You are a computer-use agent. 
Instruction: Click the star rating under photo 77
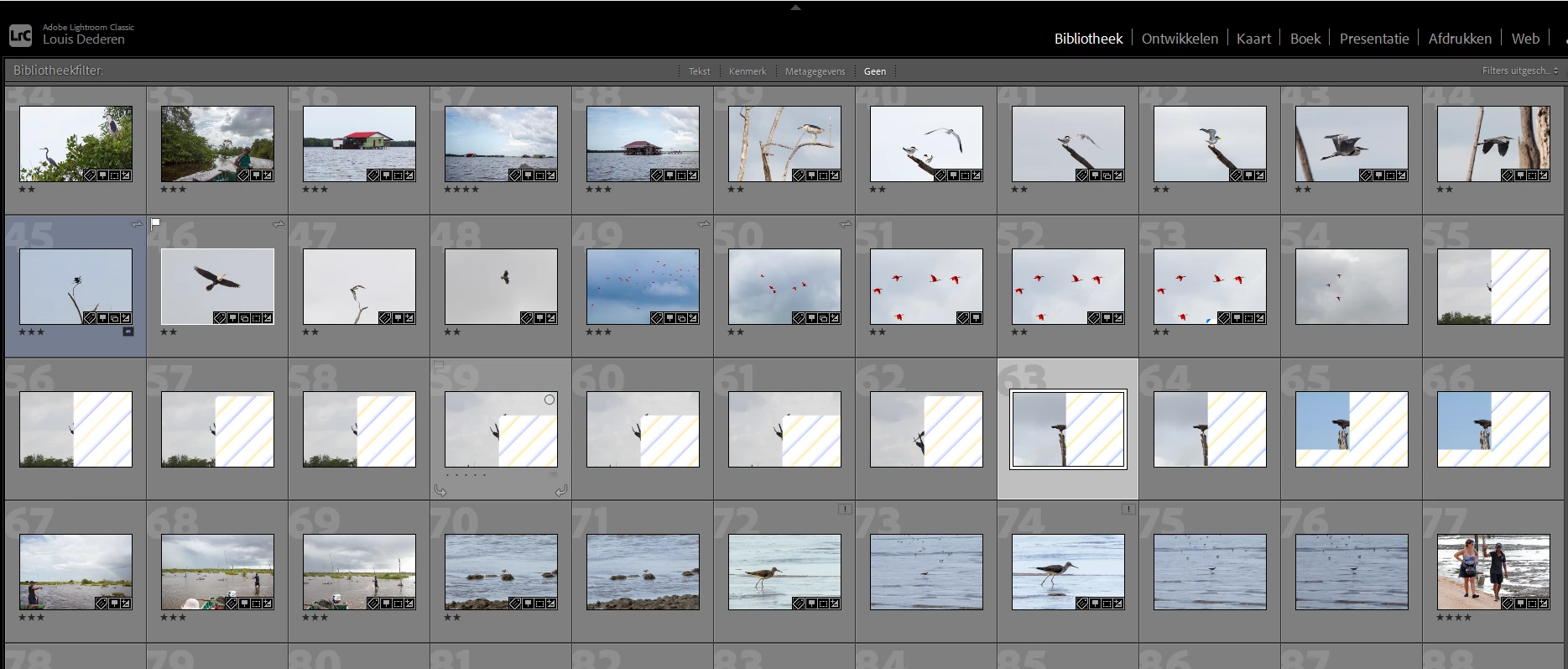point(1454,618)
